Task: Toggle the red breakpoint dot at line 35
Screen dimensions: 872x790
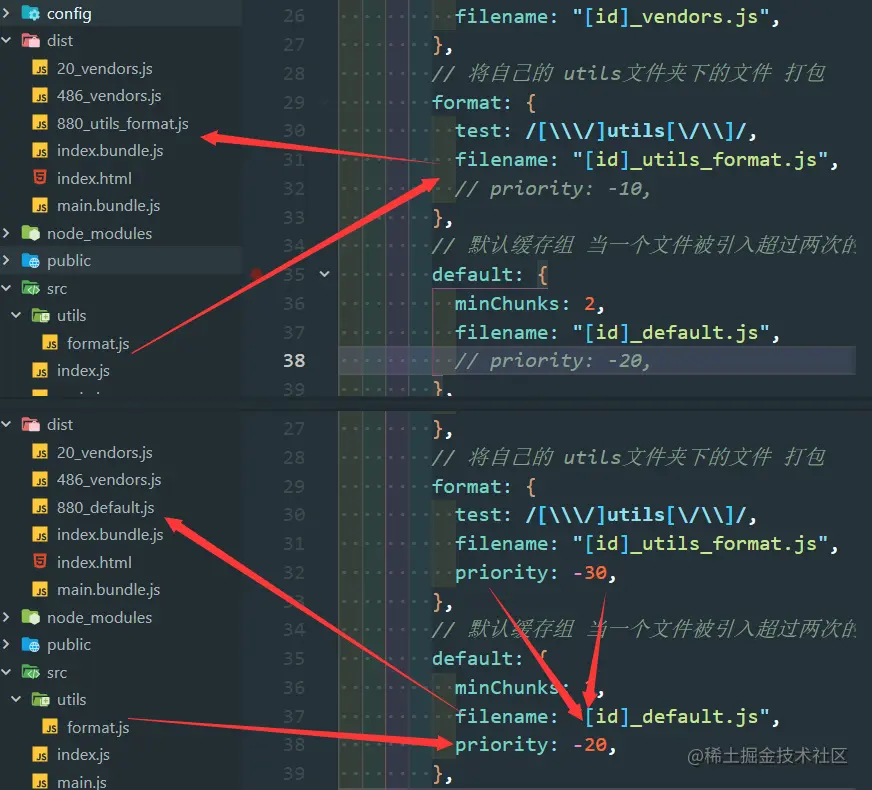Action: point(256,274)
